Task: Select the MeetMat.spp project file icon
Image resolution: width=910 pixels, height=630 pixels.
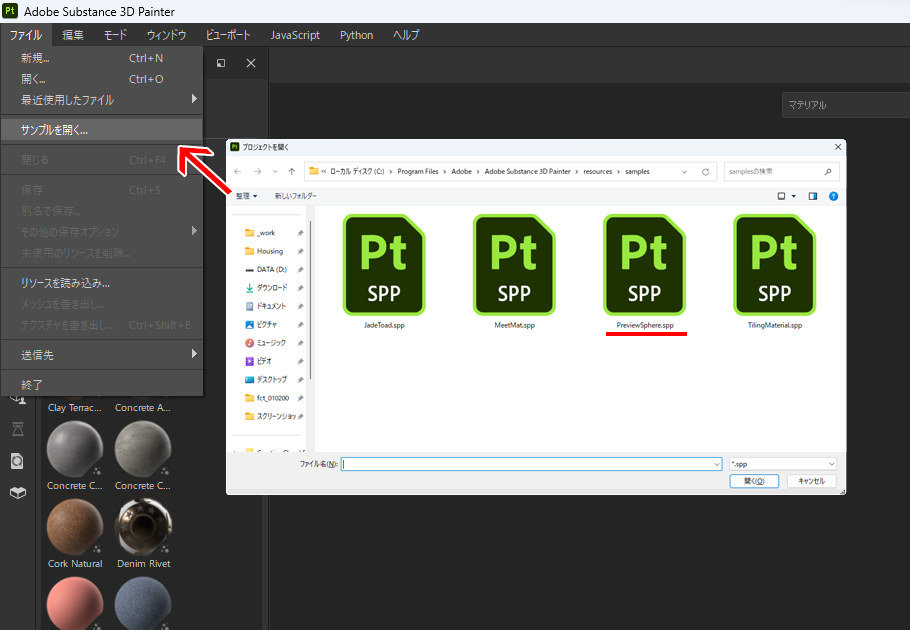Action: pos(514,265)
